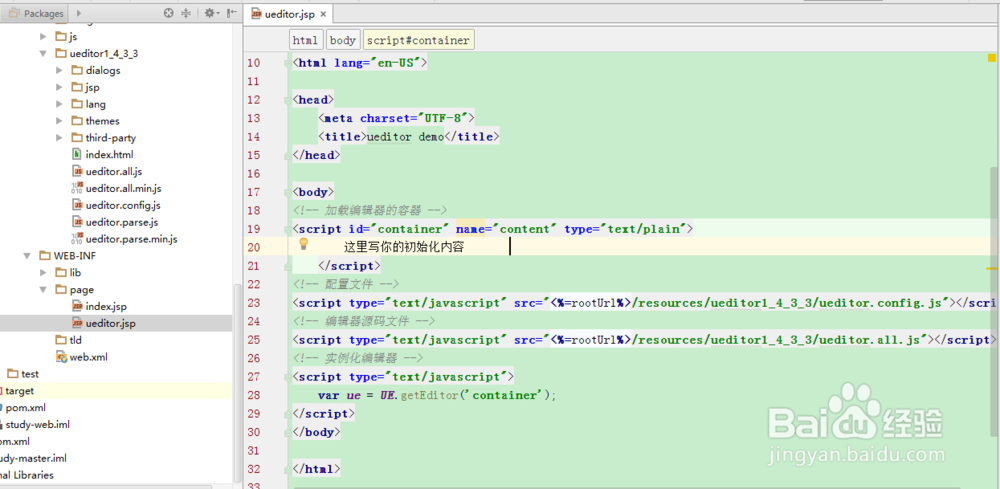Expand the themes folder arrow
The height and width of the screenshot is (489, 1000).
(59, 121)
